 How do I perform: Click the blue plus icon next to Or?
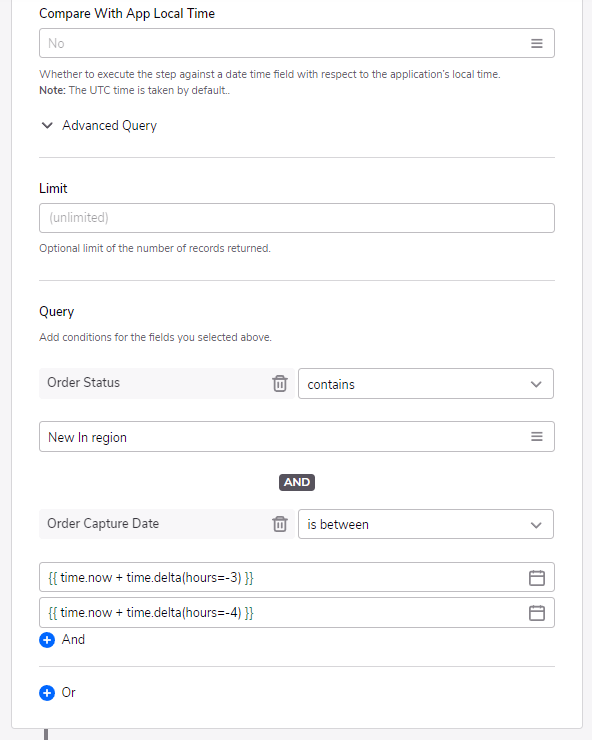(47, 693)
